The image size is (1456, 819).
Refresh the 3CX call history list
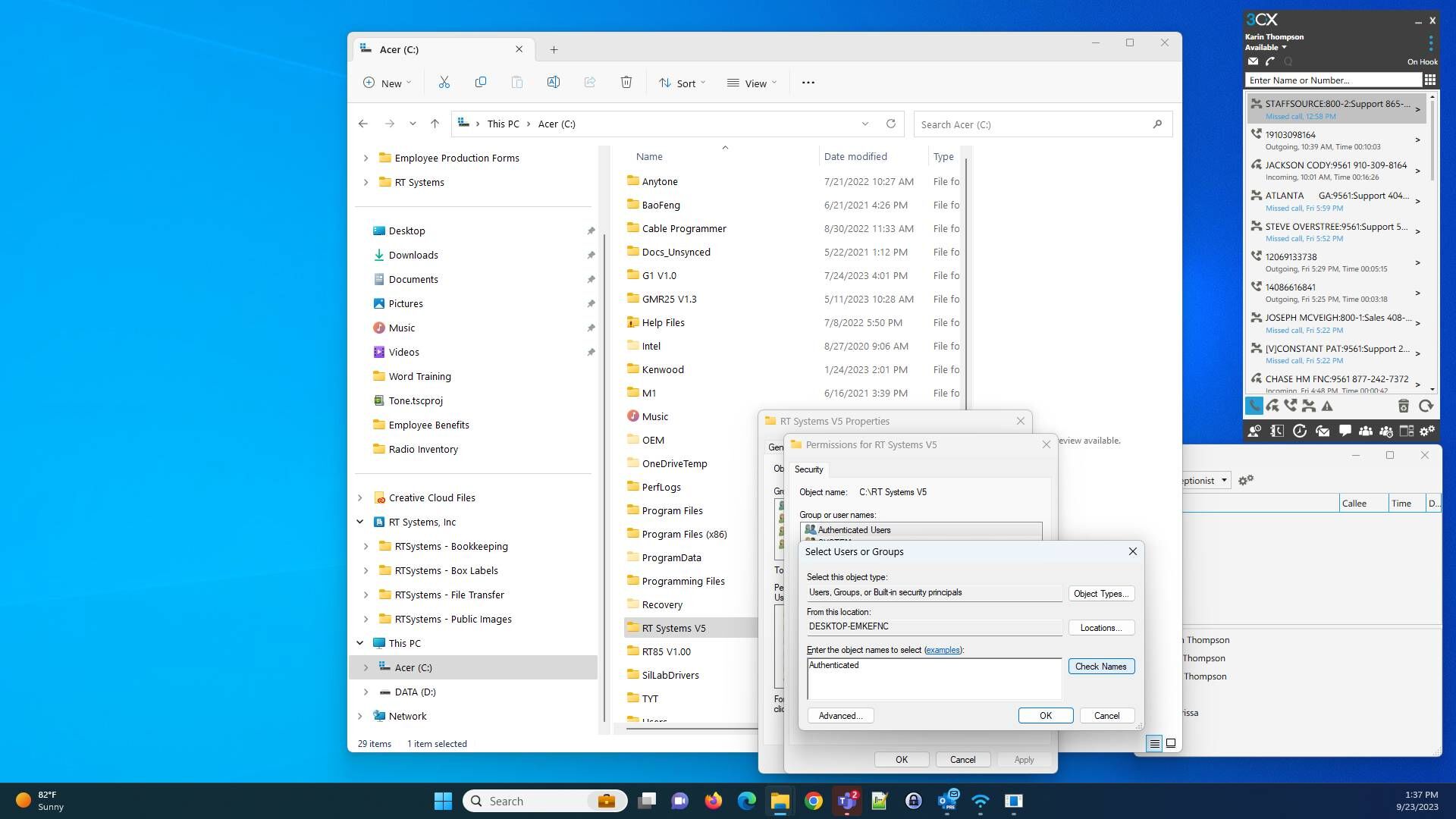coord(1426,406)
